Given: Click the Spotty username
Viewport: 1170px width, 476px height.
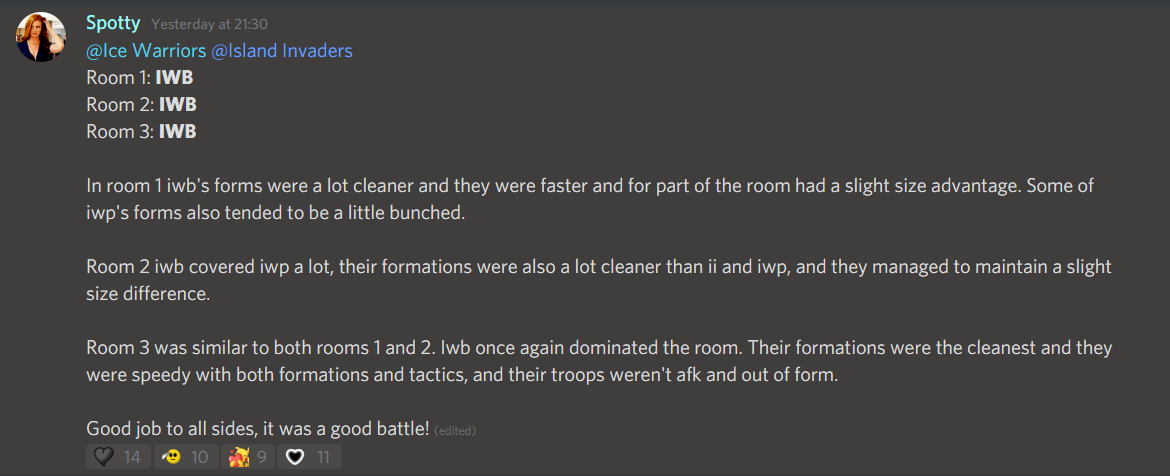Looking at the screenshot, I should point(113,23).
